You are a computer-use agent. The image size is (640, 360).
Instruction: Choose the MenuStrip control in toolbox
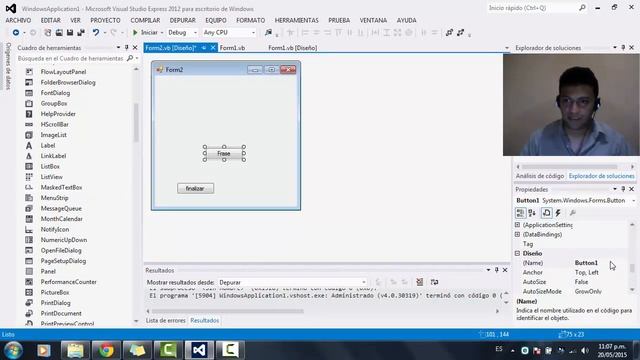[x=54, y=198]
